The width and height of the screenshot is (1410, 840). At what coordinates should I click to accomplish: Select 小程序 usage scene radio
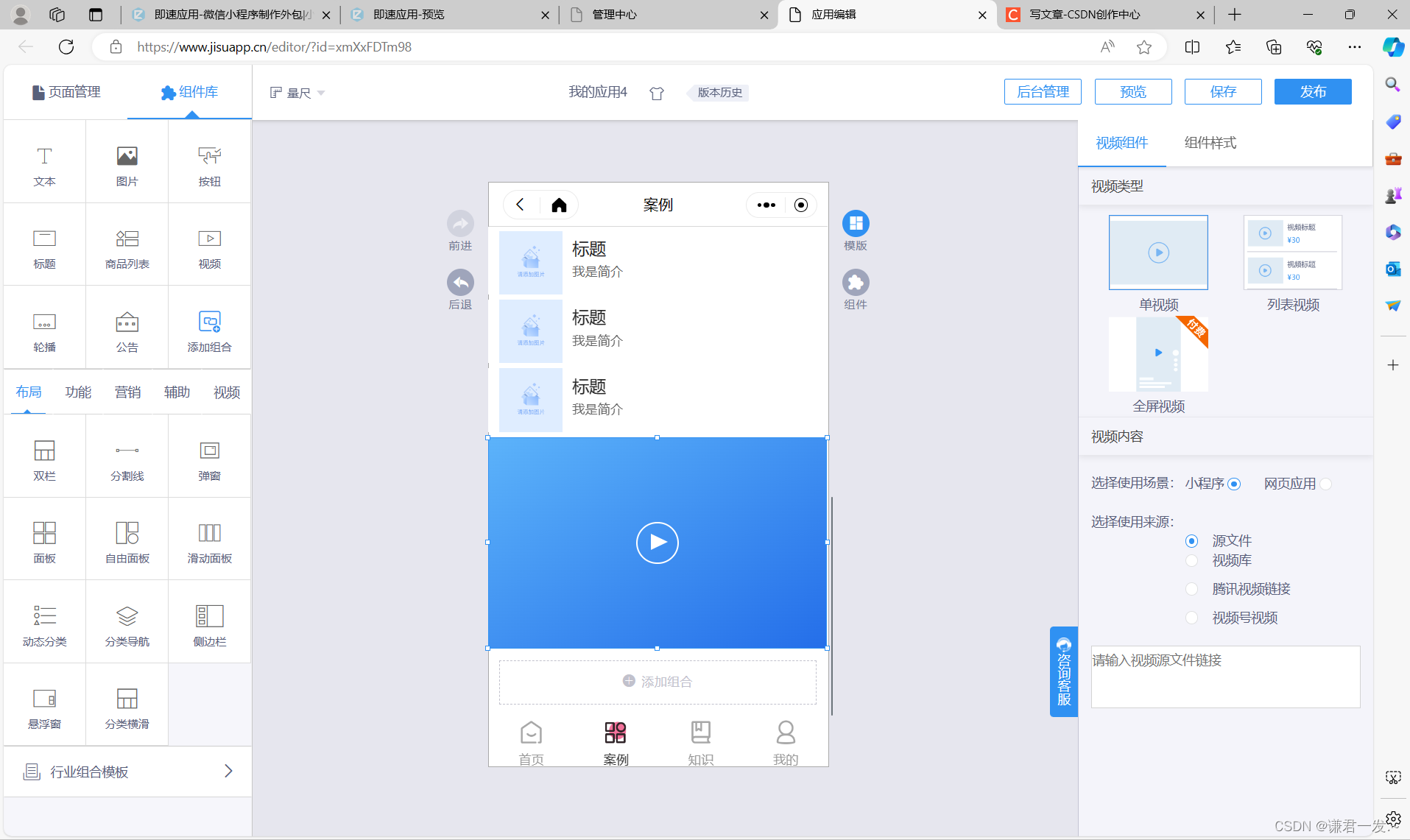tap(1234, 484)
